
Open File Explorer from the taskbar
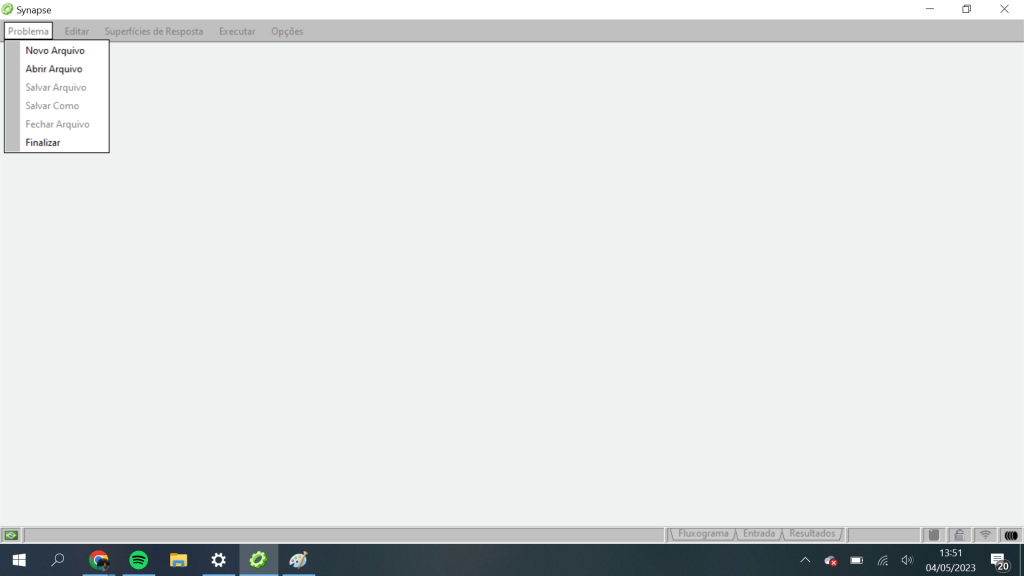pyautogui.click(x=178, y=560)
